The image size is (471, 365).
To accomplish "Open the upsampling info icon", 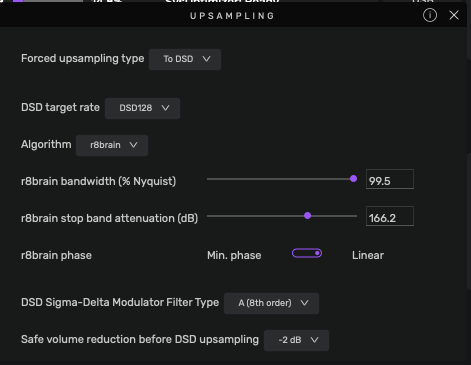I will pyautogui.click(x=430, y=15).
